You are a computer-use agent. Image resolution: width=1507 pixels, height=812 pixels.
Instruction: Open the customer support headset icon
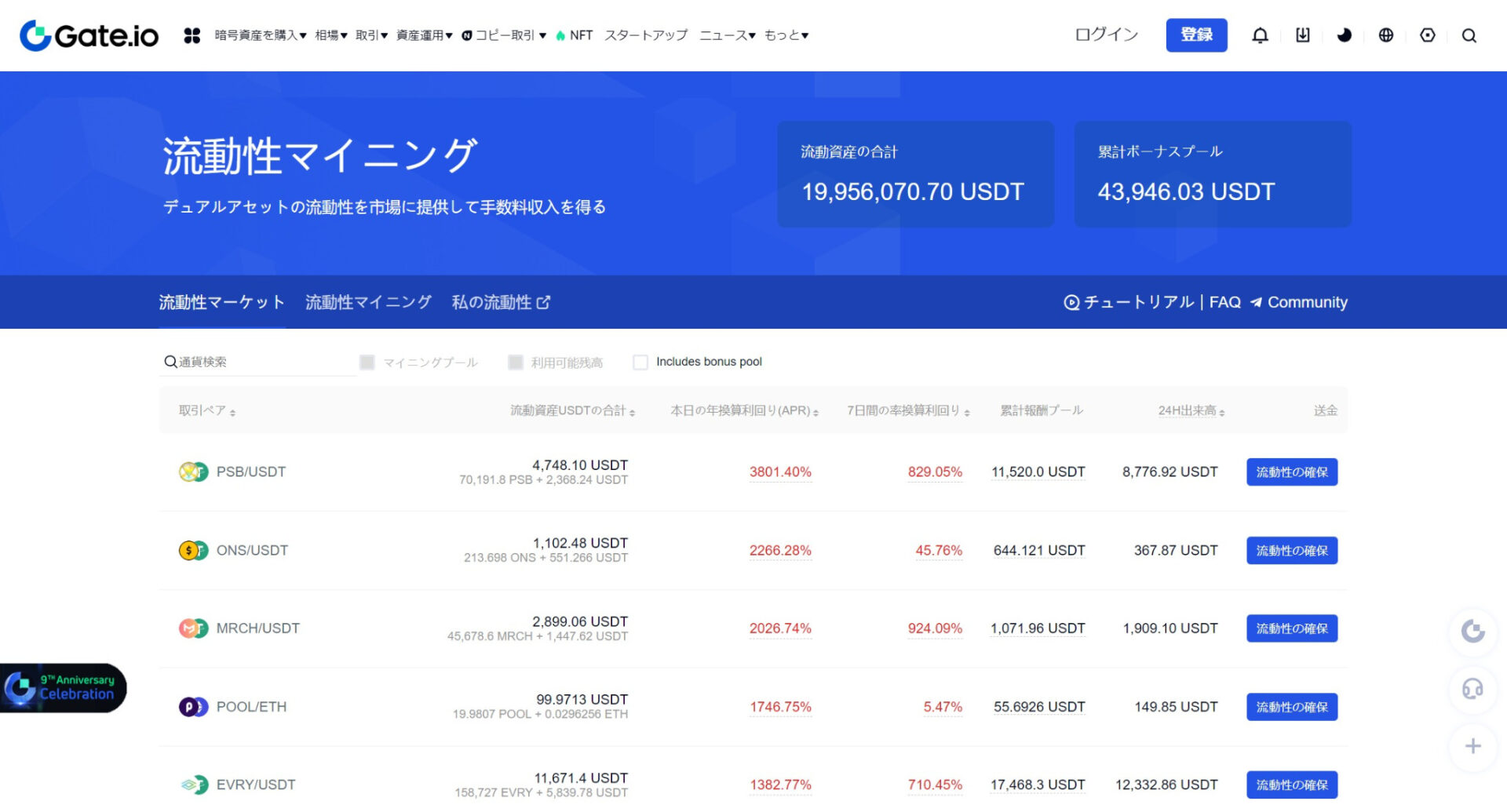1473,689
